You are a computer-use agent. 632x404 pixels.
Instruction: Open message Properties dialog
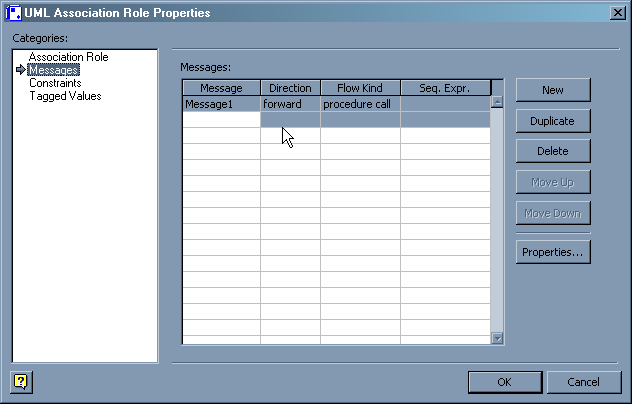pyautogui.click(x=552, y=252)
